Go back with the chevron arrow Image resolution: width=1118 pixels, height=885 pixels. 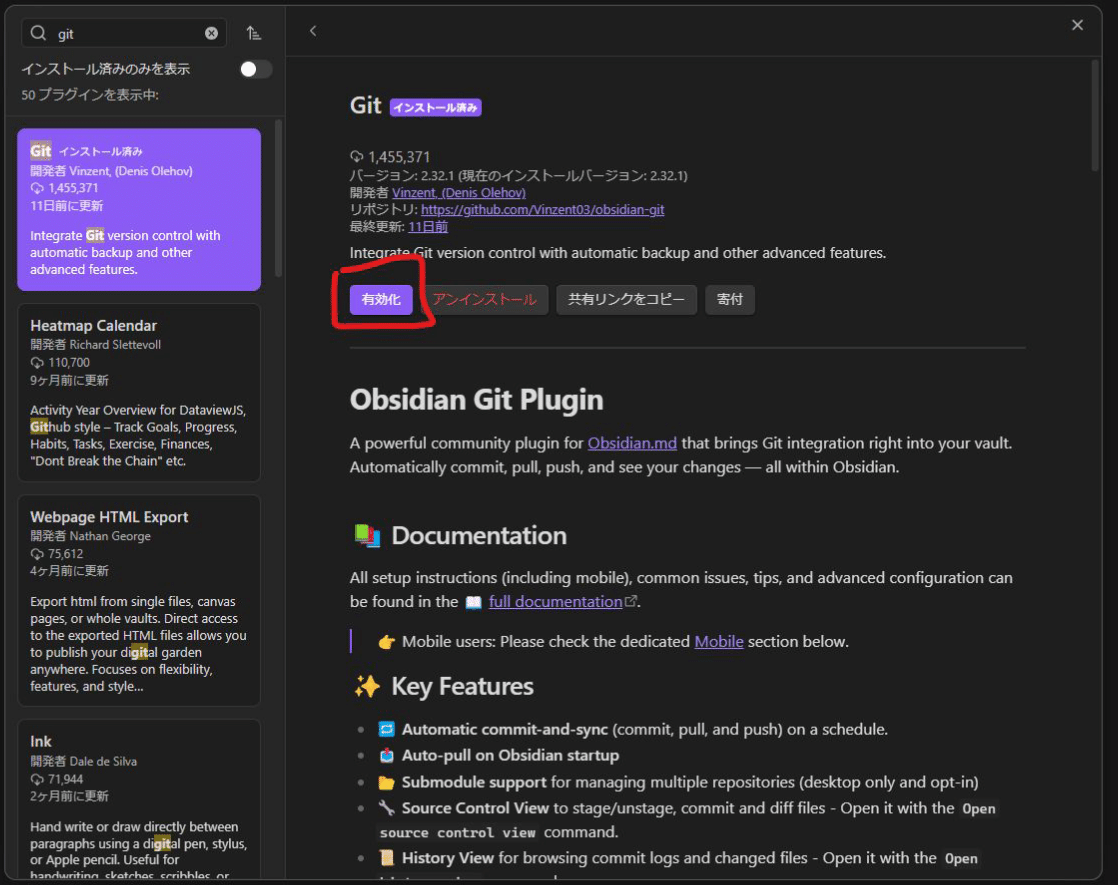tap(313, 31)
